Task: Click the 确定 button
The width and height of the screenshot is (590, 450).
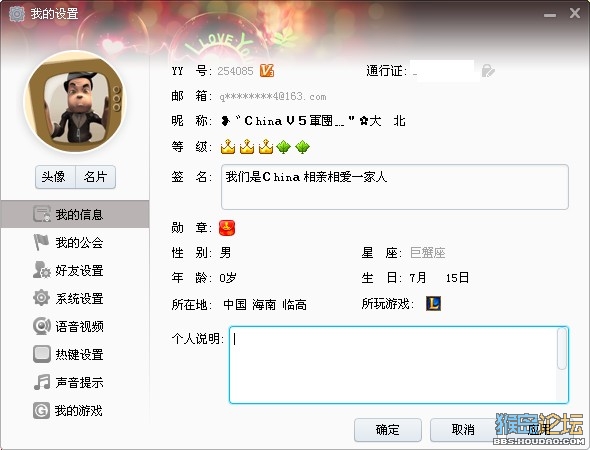Action: tap(388, 430)
